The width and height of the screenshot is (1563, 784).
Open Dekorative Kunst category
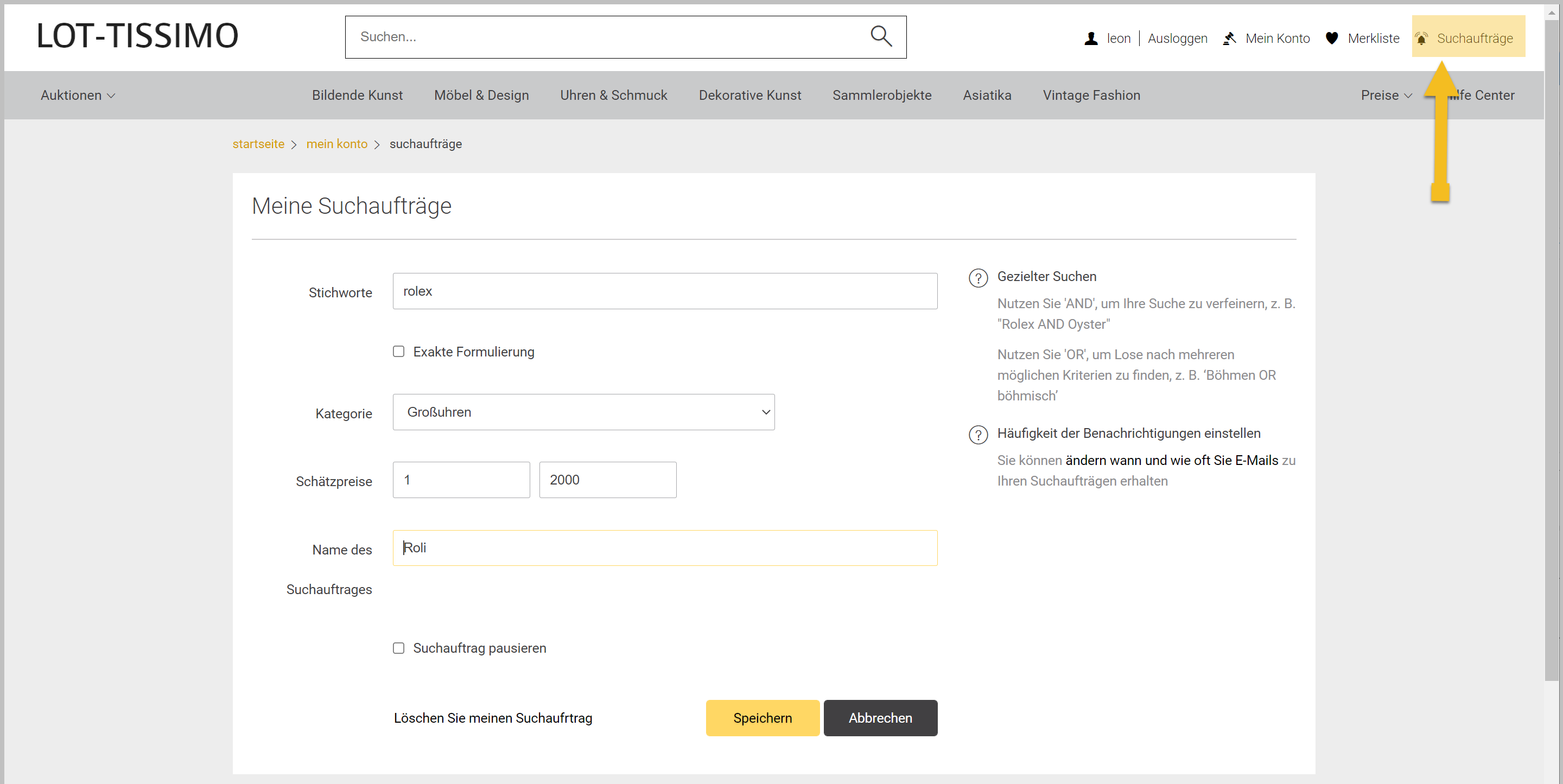pos(750,95)
